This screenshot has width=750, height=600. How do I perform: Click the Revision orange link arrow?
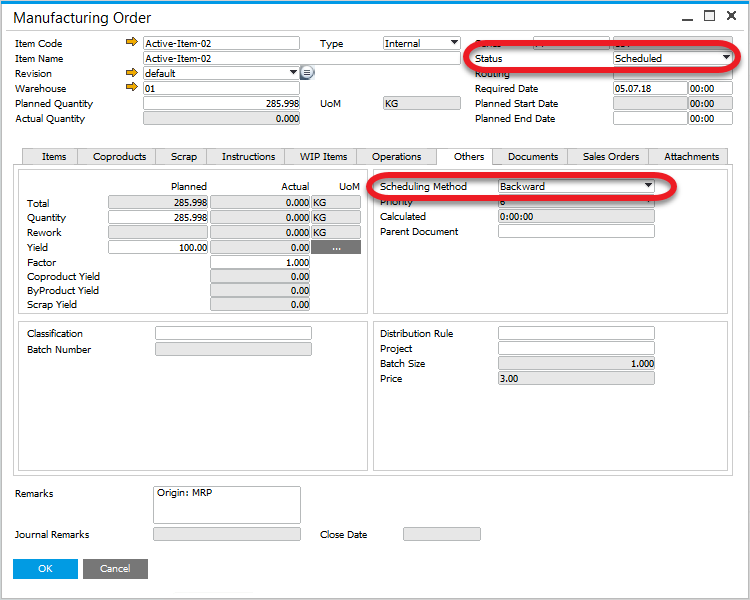click(131, 73)
